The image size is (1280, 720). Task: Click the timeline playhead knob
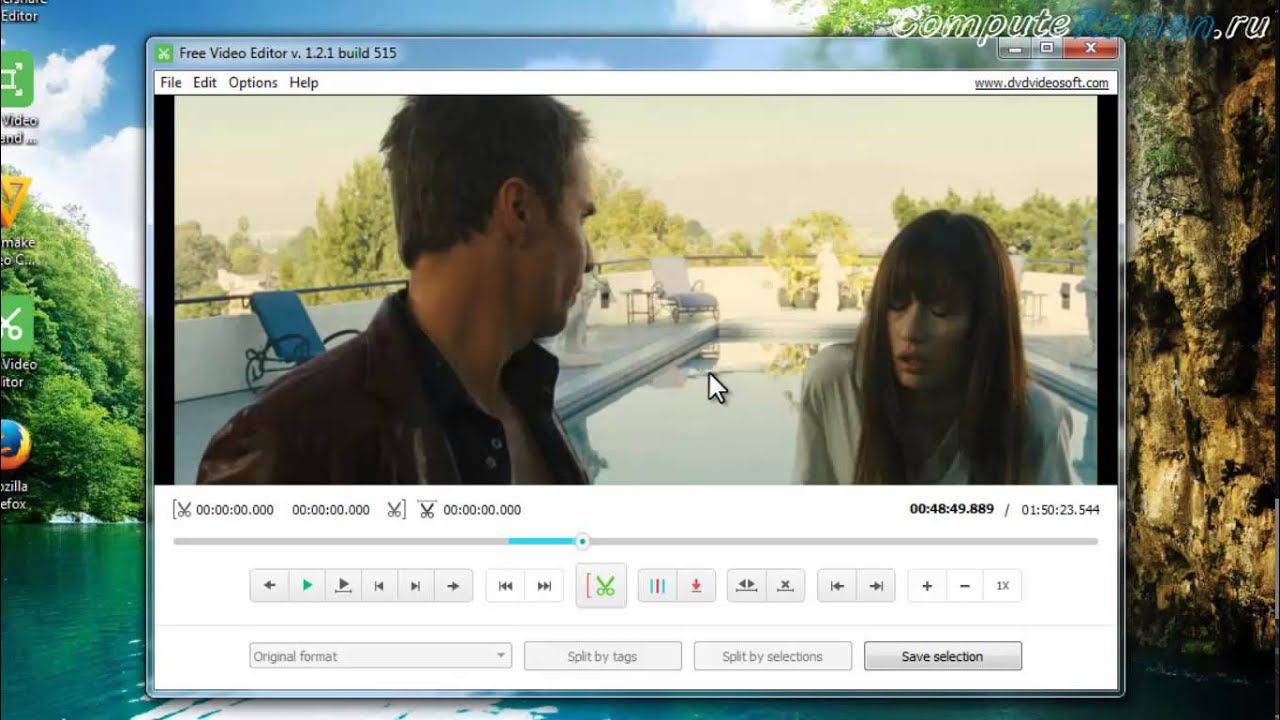[x=582, y=541]
